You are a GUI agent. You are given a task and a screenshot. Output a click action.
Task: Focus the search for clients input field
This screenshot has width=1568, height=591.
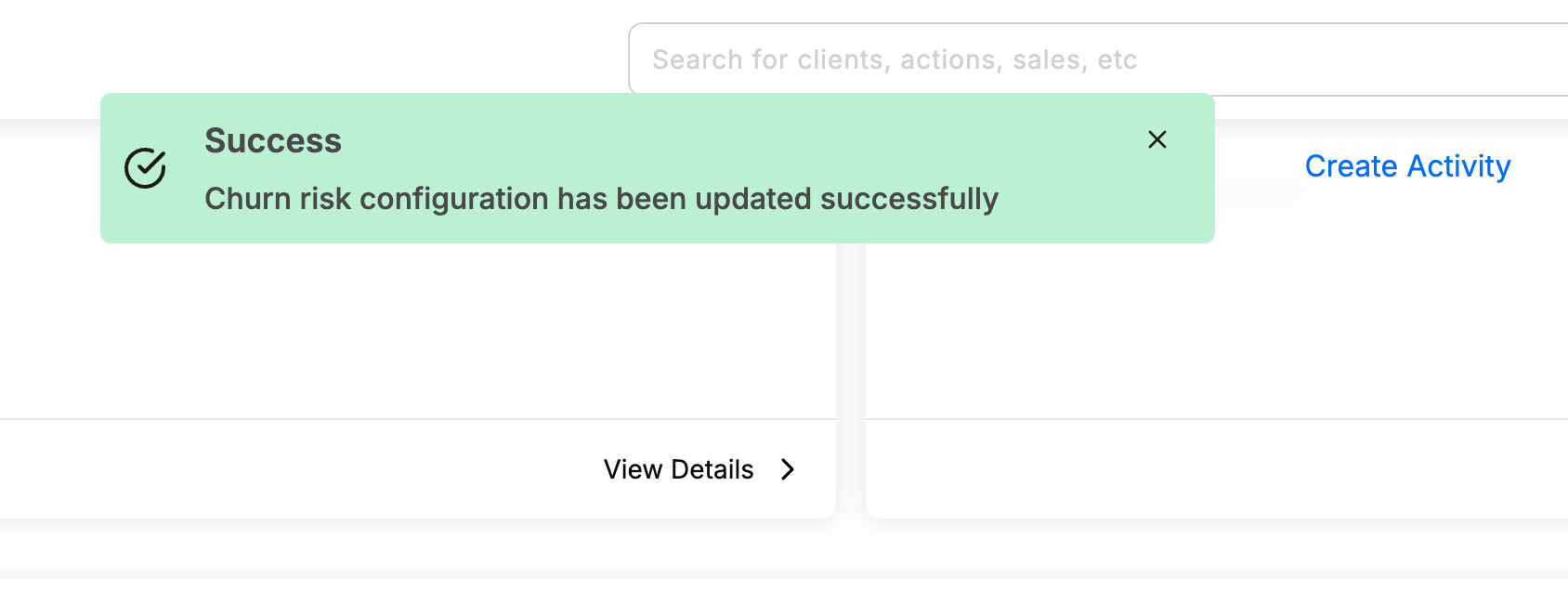[x=1098, y=59]
